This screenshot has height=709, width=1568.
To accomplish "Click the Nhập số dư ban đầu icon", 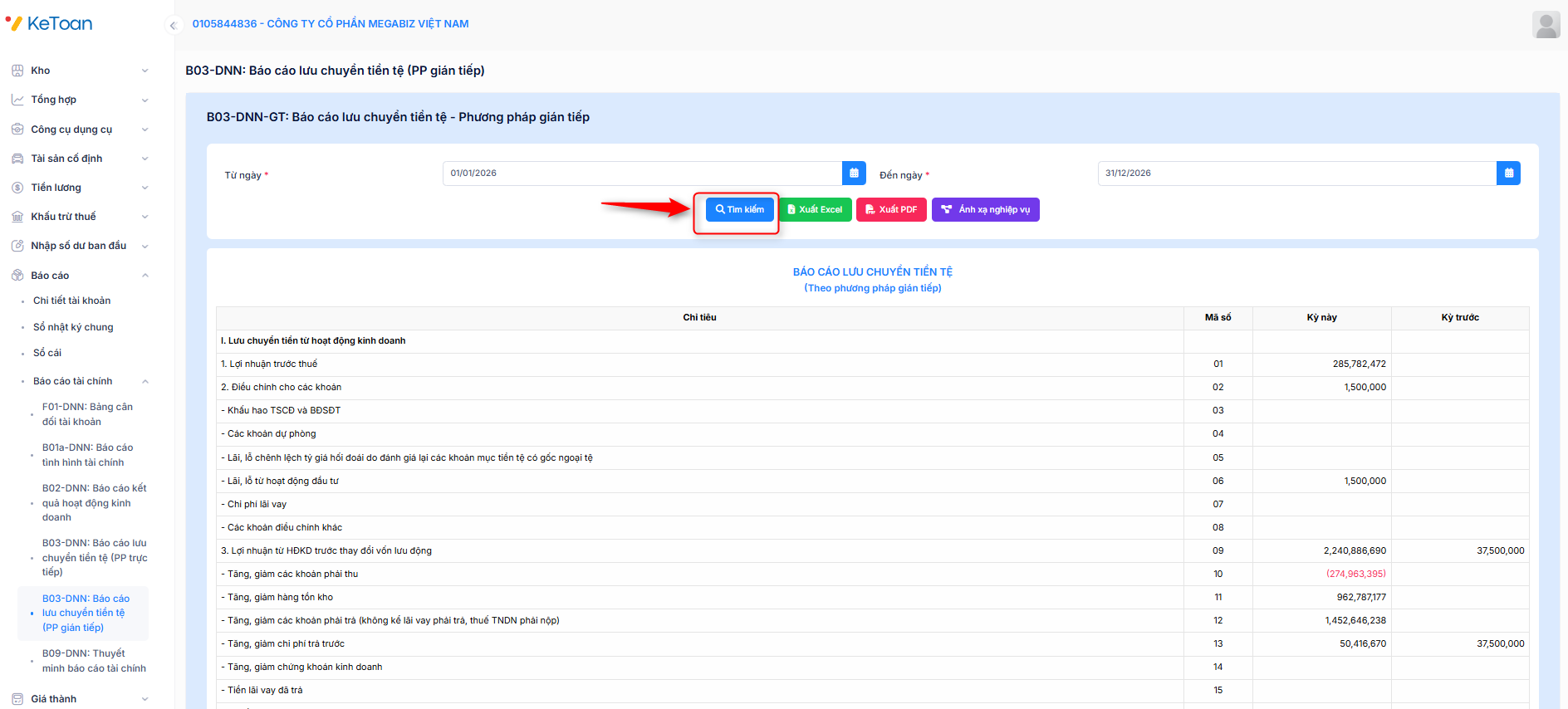I will click(x=17, y=246).
